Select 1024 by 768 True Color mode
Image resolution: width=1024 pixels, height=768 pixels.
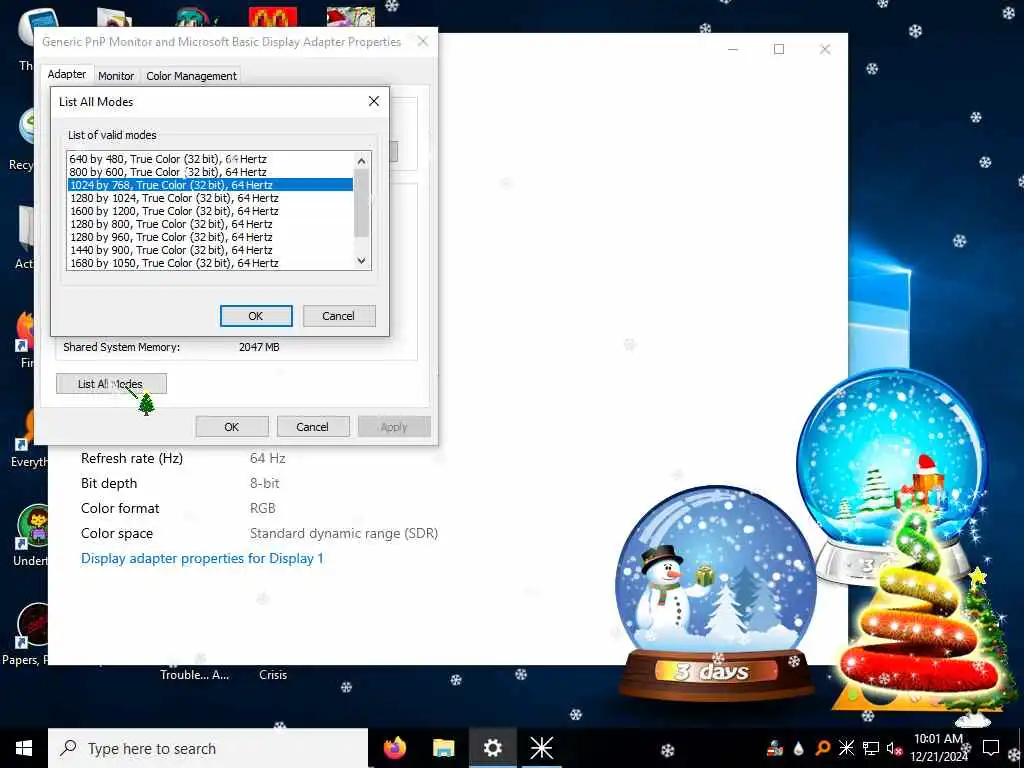point(210,185)
